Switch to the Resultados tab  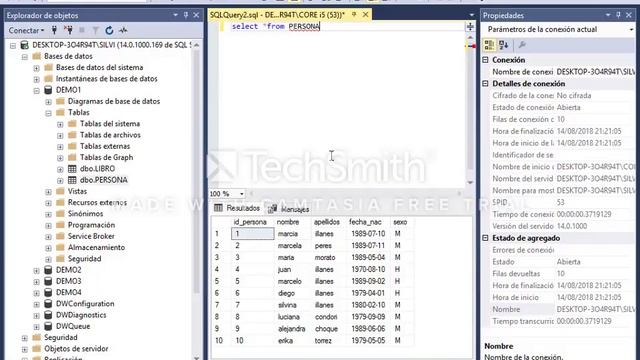[x=237, y=208]
